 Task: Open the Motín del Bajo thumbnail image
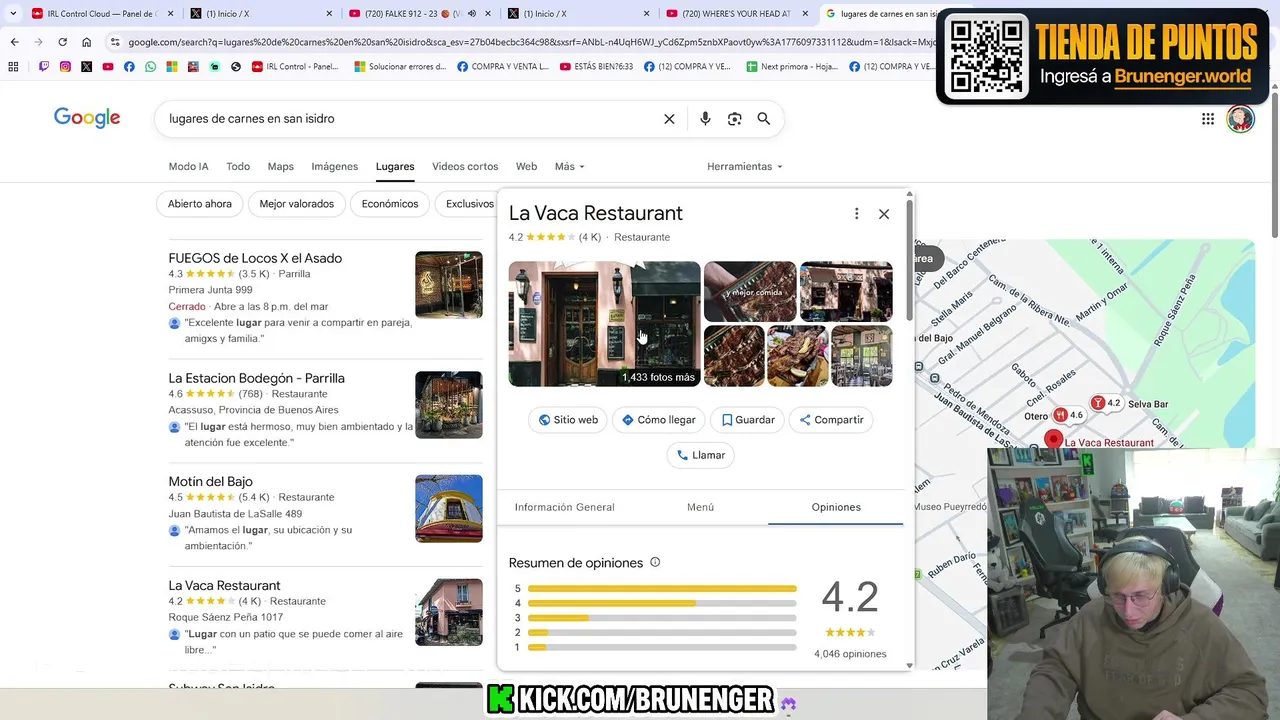(x=449, y=508)
